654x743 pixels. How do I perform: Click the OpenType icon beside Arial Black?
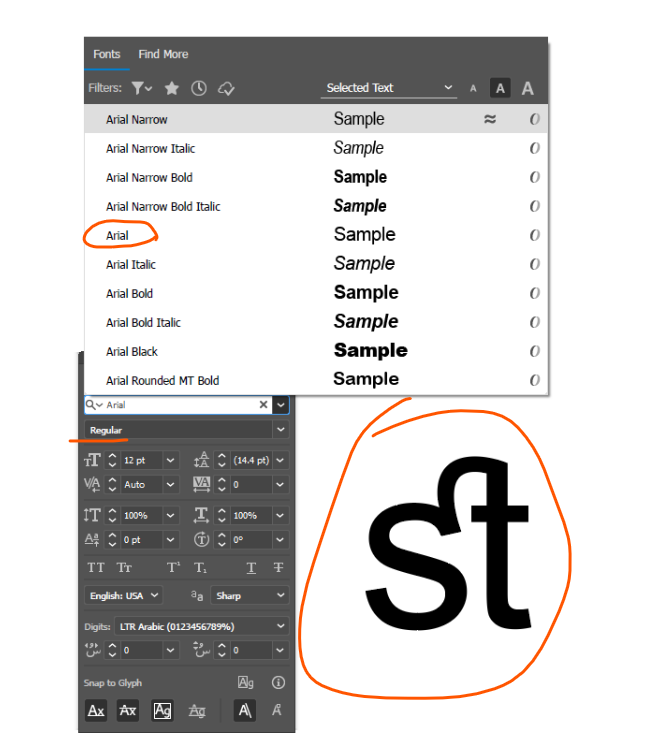click(534, 351)
